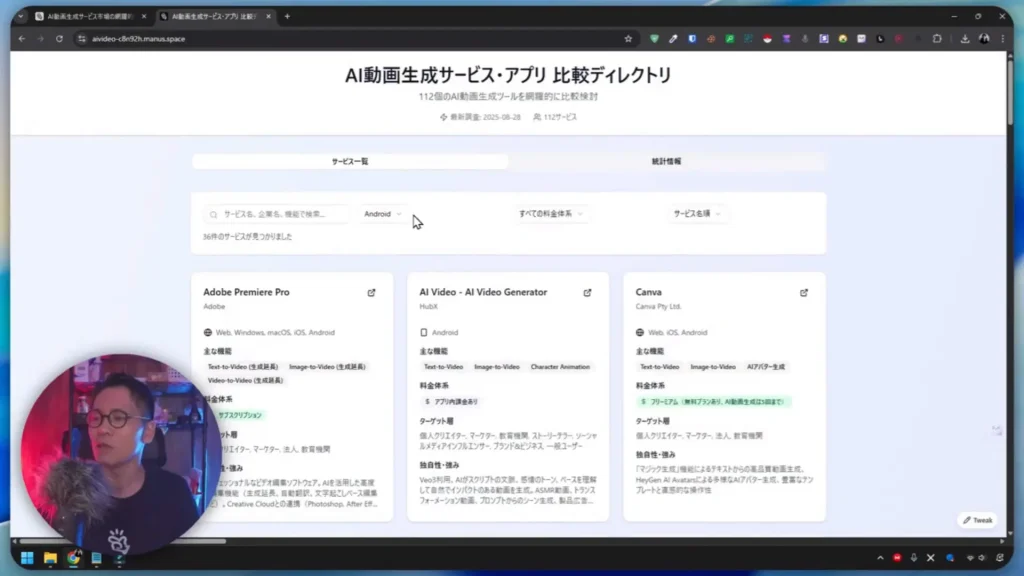Click the red recording icon in system tray
Viewport: 1024px width, 576px height.
click(x=897, y=558)
